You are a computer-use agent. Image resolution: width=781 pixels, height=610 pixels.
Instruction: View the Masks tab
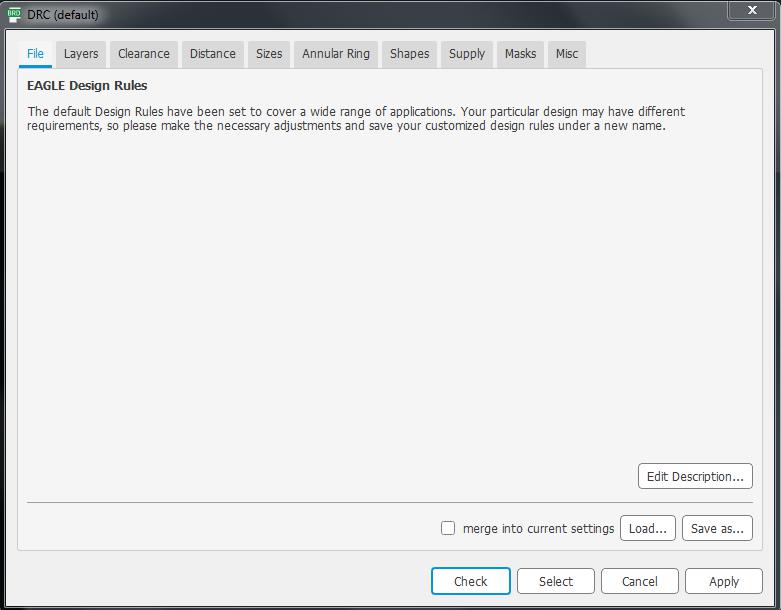click(x=521, y=54)
